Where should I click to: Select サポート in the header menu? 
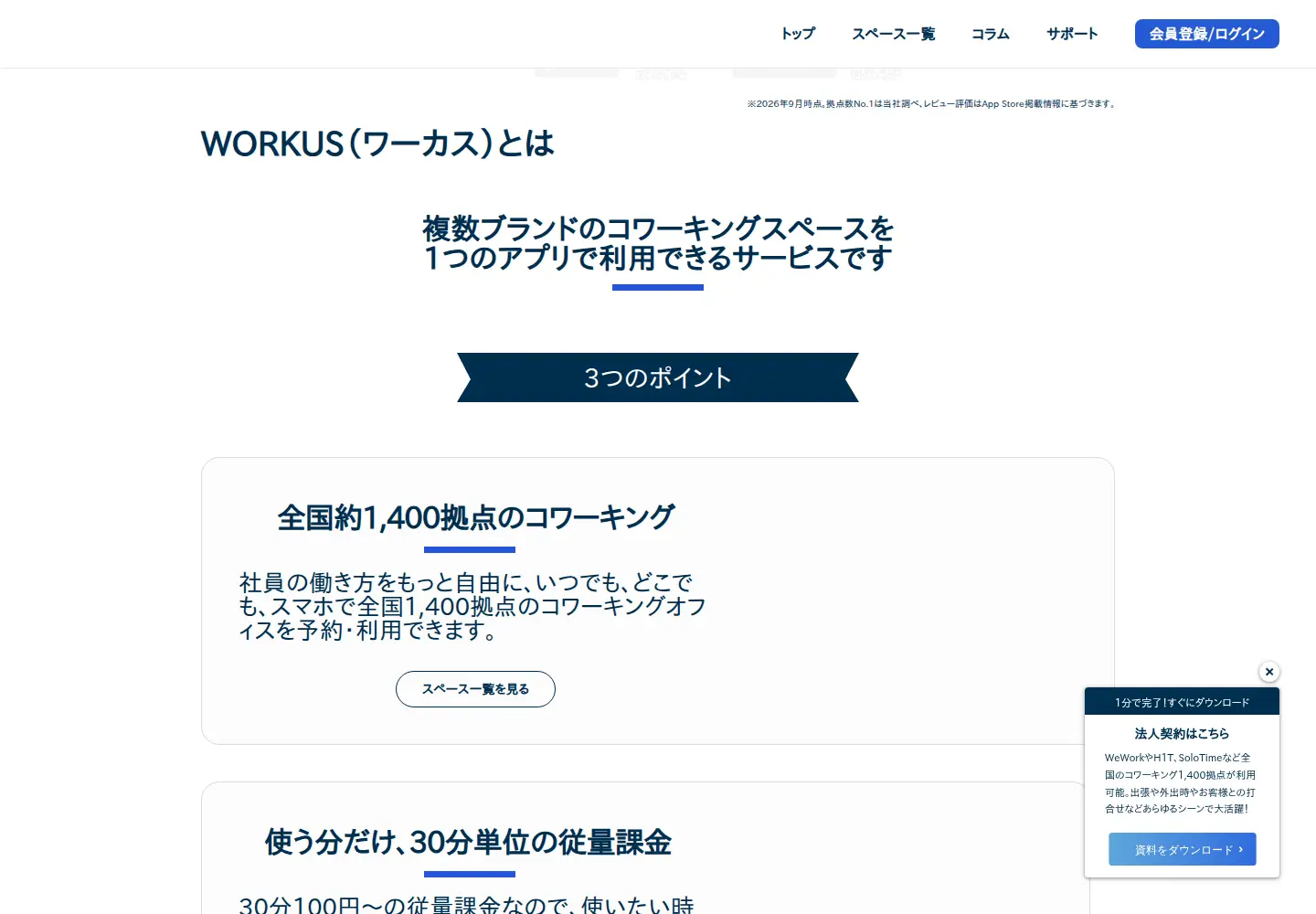tap(1072, 34)
